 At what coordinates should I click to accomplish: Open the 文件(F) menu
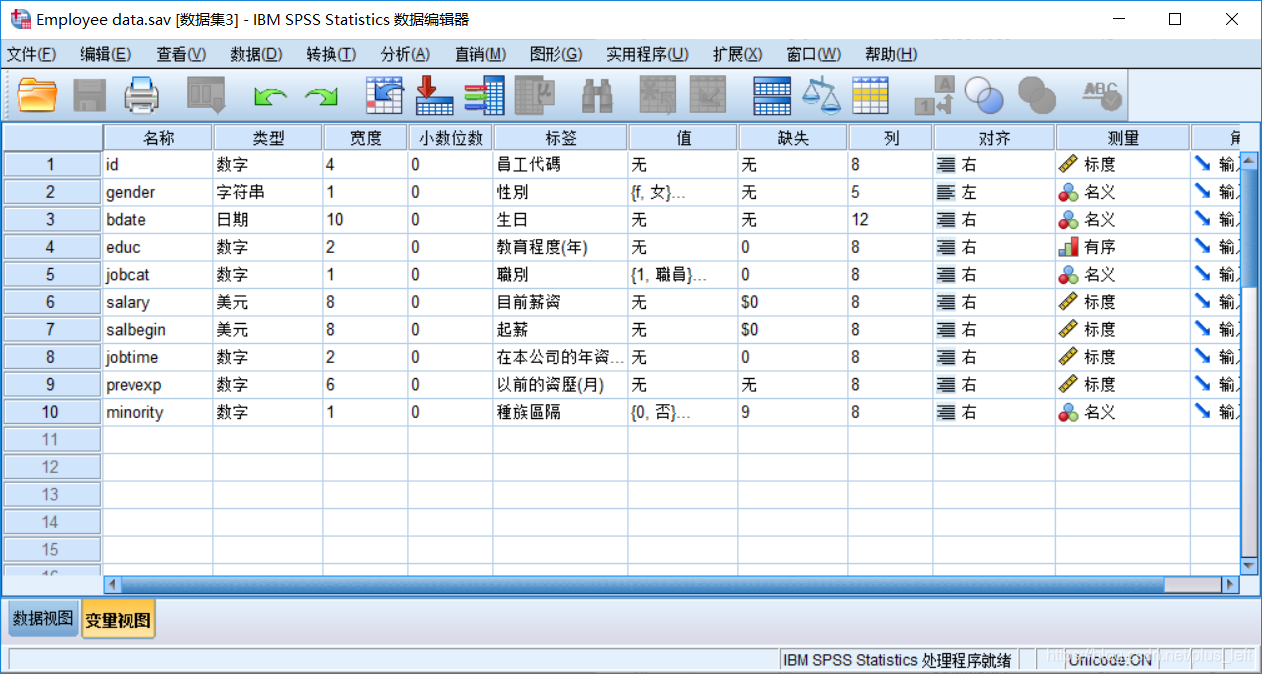click(x=32, y=54)
